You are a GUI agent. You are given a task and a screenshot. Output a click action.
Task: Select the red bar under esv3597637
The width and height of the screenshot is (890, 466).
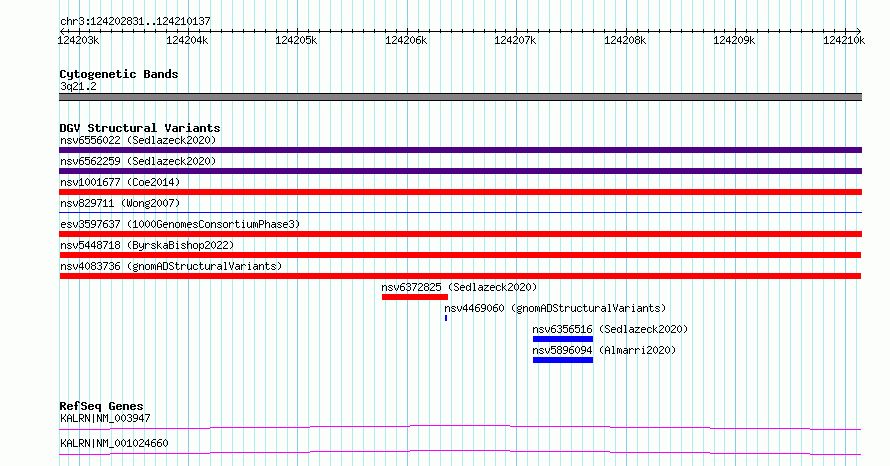pos(460,234)
